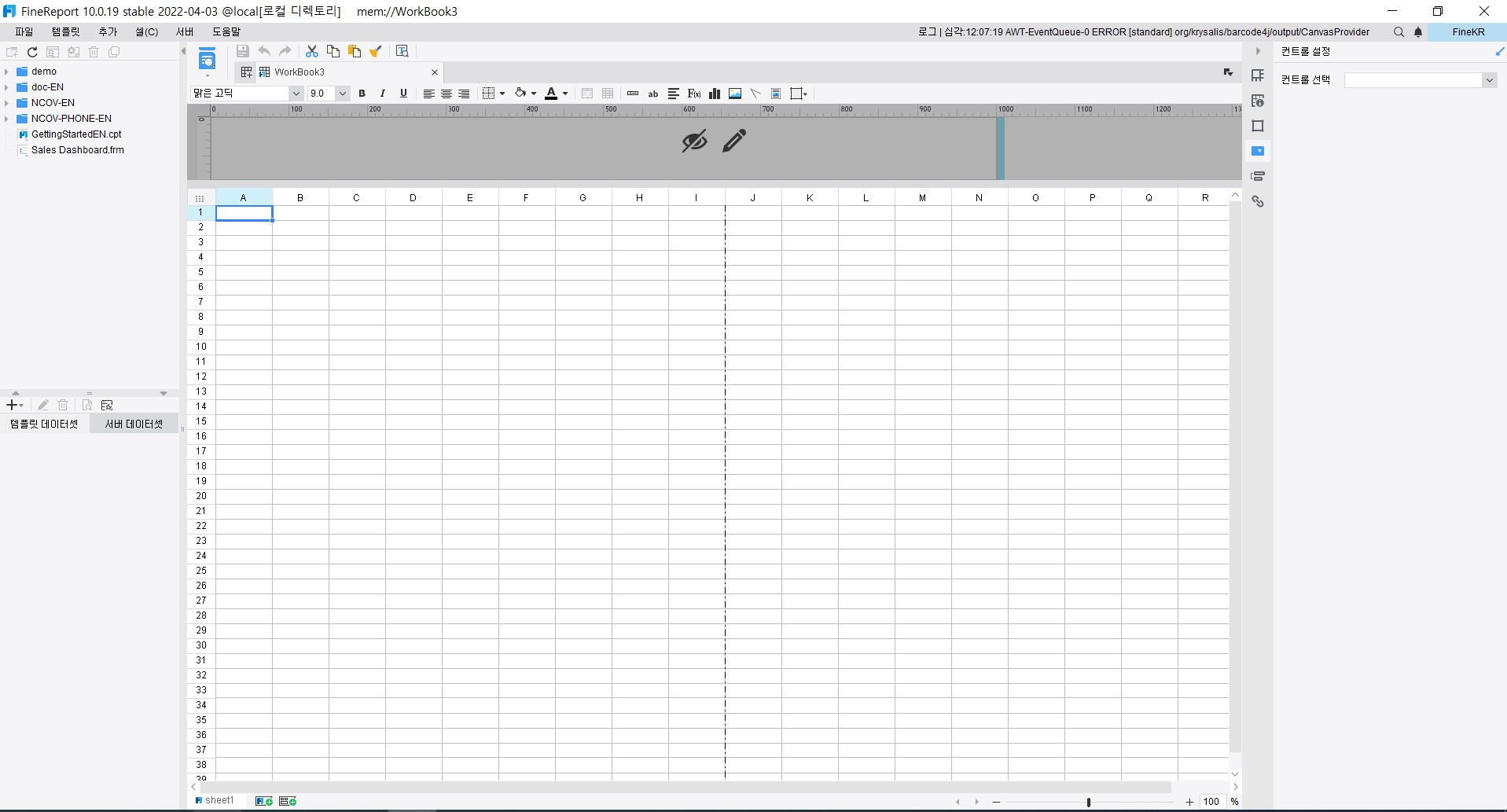1507x812 pixels.
Task: Insert formula with F(x) icon
Action: point(694,94)
